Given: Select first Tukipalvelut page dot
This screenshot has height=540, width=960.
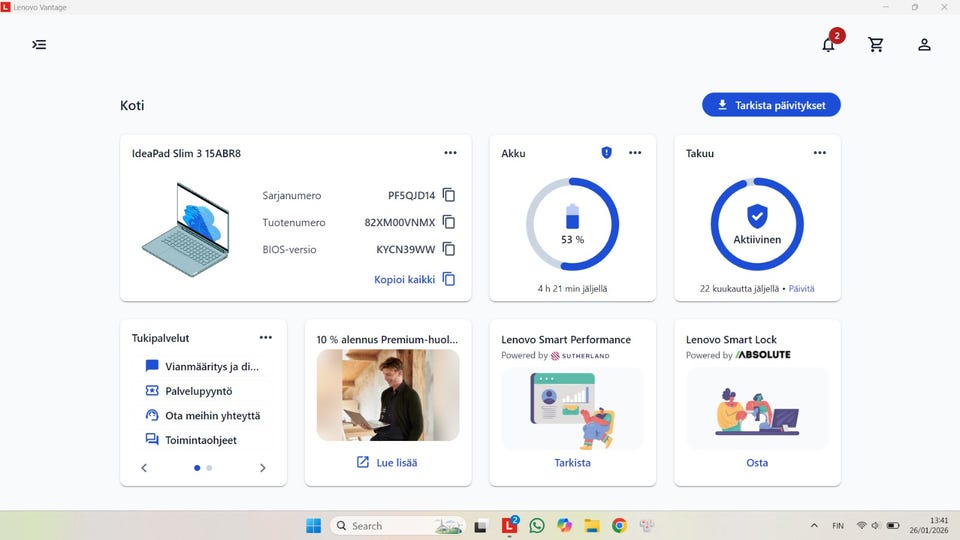Looking at the screenshot, I should tap(197, 468).
